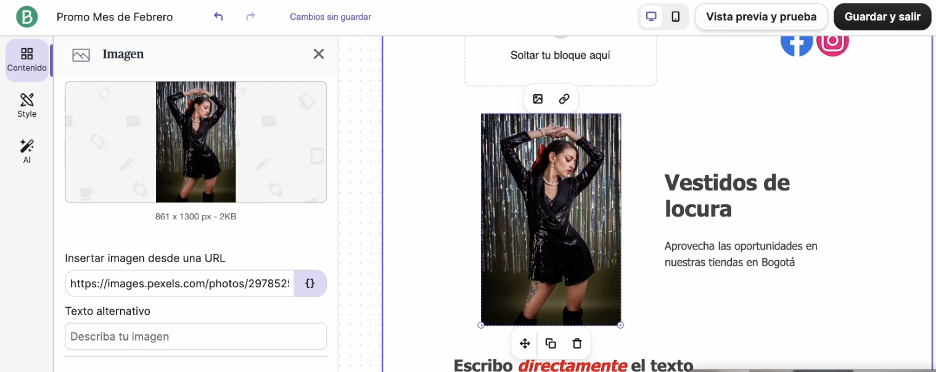Duplicate the image block
Image resolution: width=936 pixels, height=372 pixels.
pyautogui.click(x=551, y=343)
